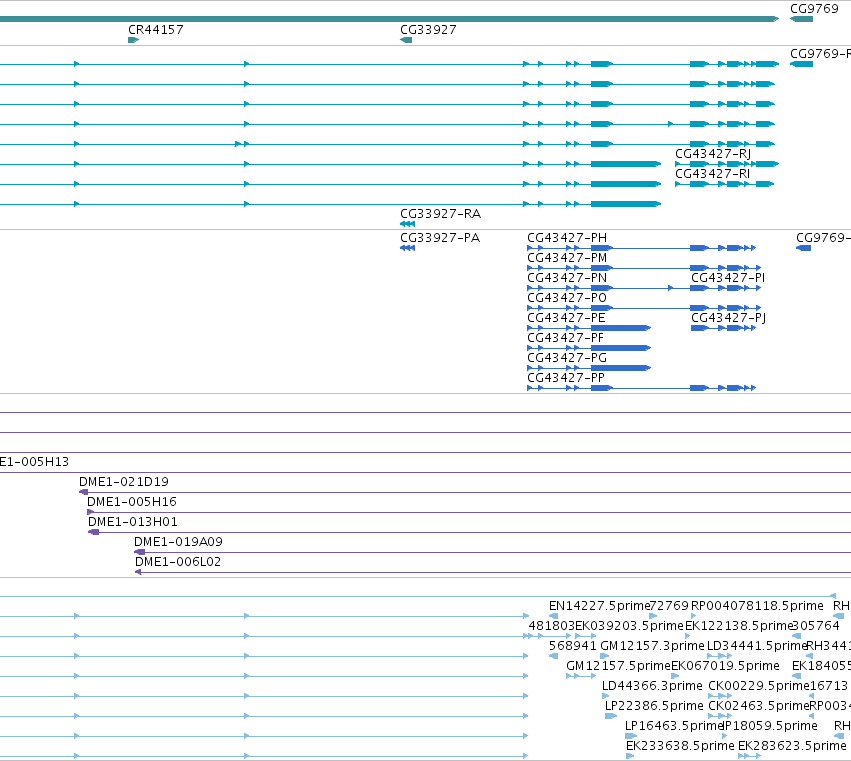
Task: Click the CG43427-PO label
Action: point(567,298)
